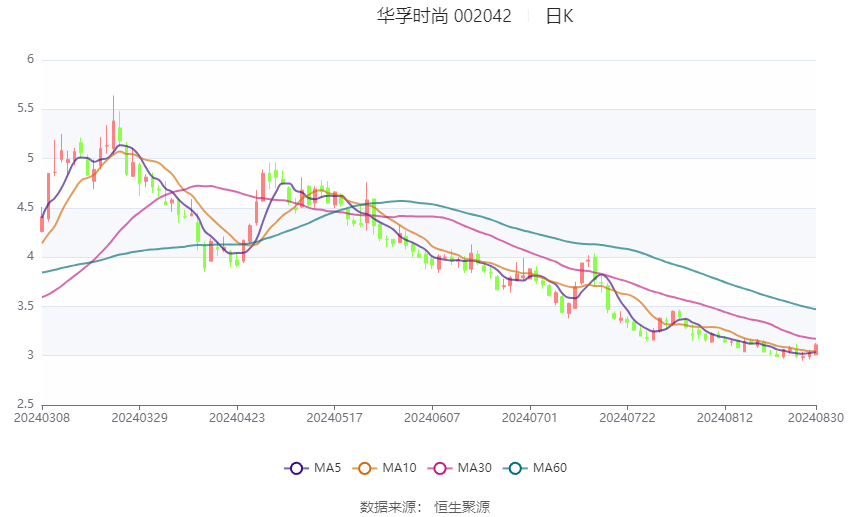This screenshot has width=850, height=517.
Task: Click the 3.5 y-axis value label
Action: (25, 306)
